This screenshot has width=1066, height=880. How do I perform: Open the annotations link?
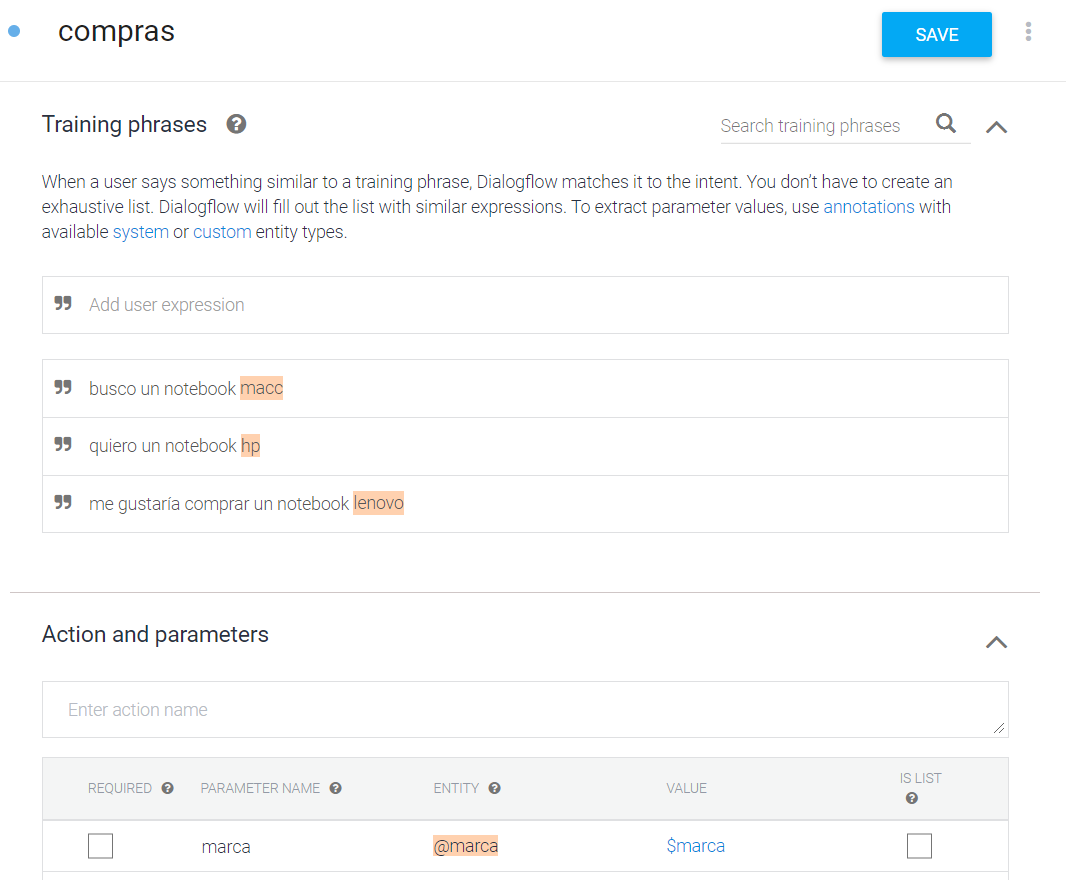868,207
